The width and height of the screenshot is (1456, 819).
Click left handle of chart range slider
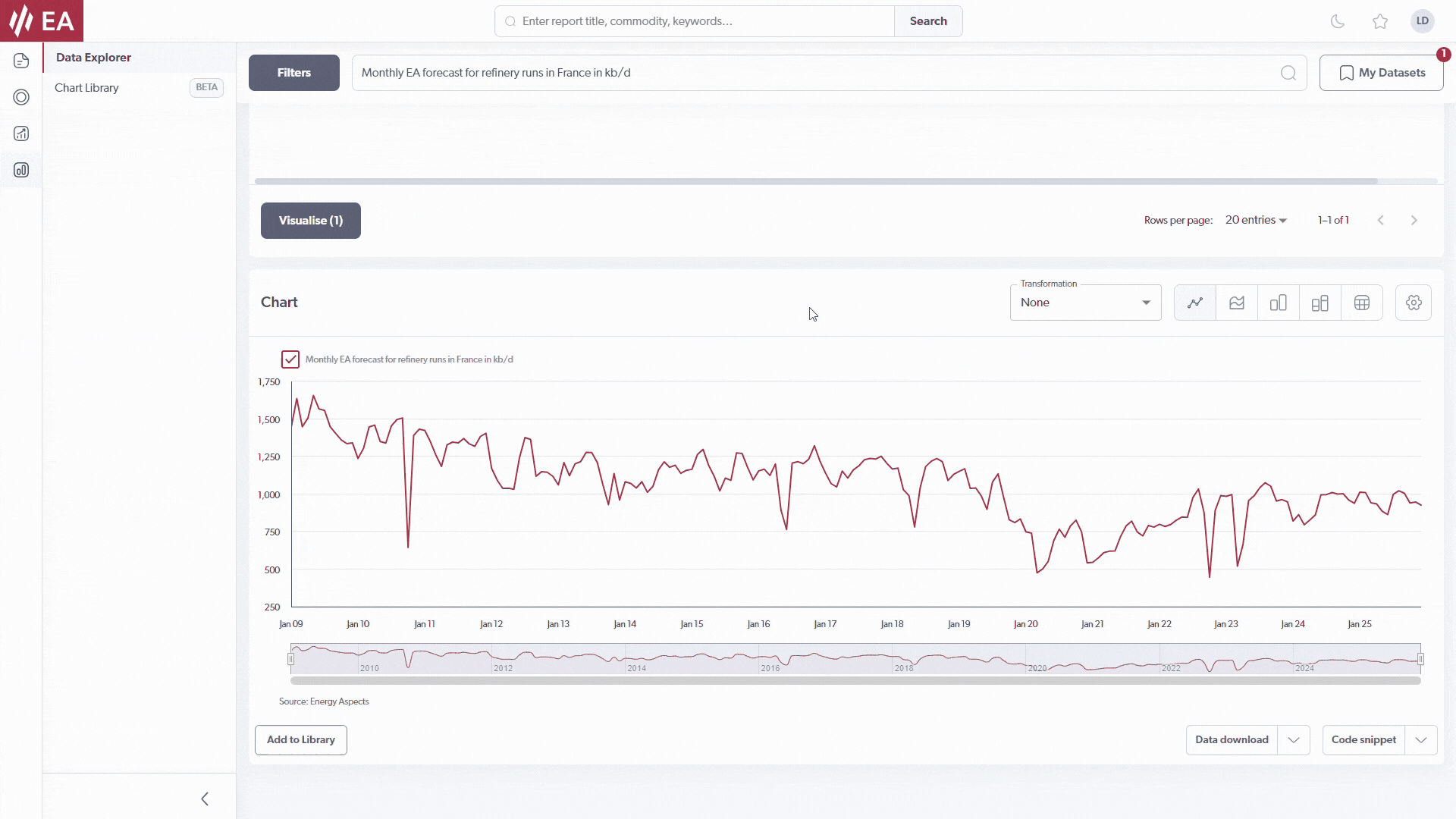coord(290,659)
